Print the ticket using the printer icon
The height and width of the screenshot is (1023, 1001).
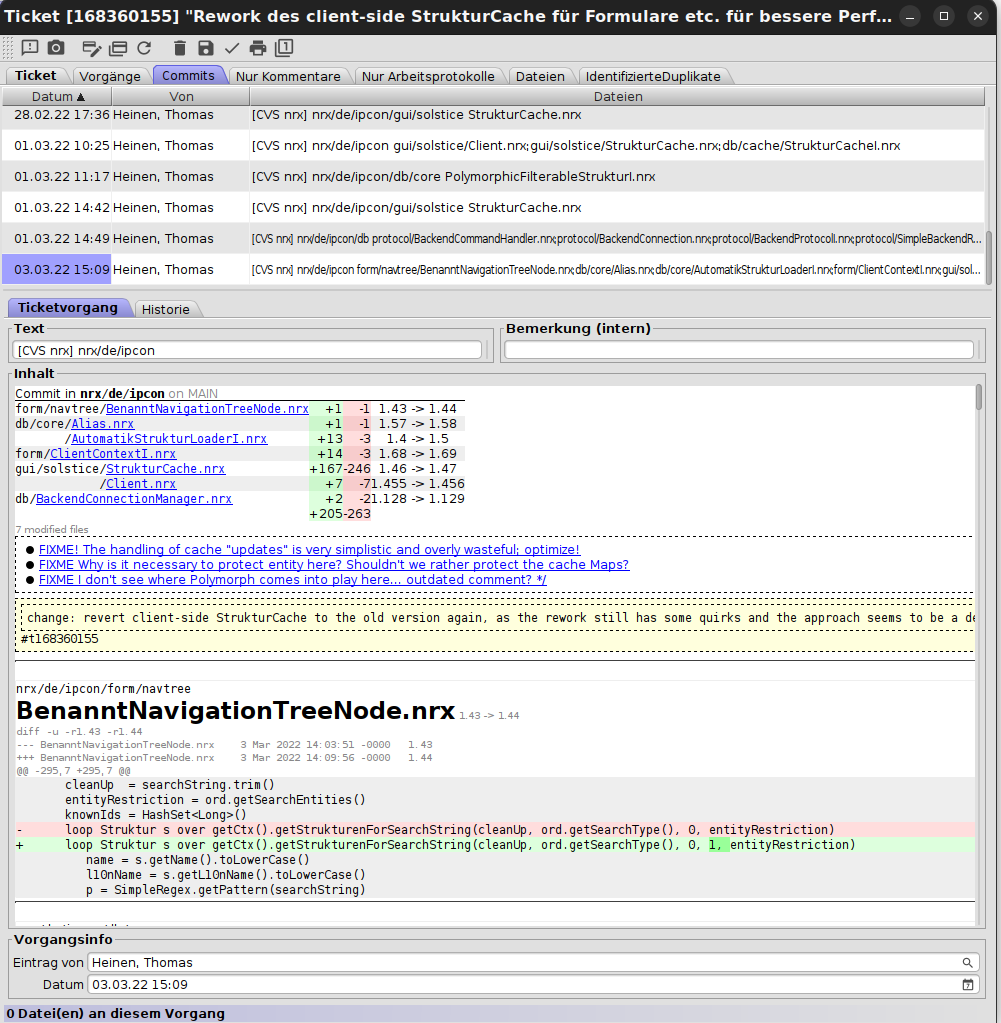tap(258, 47)
